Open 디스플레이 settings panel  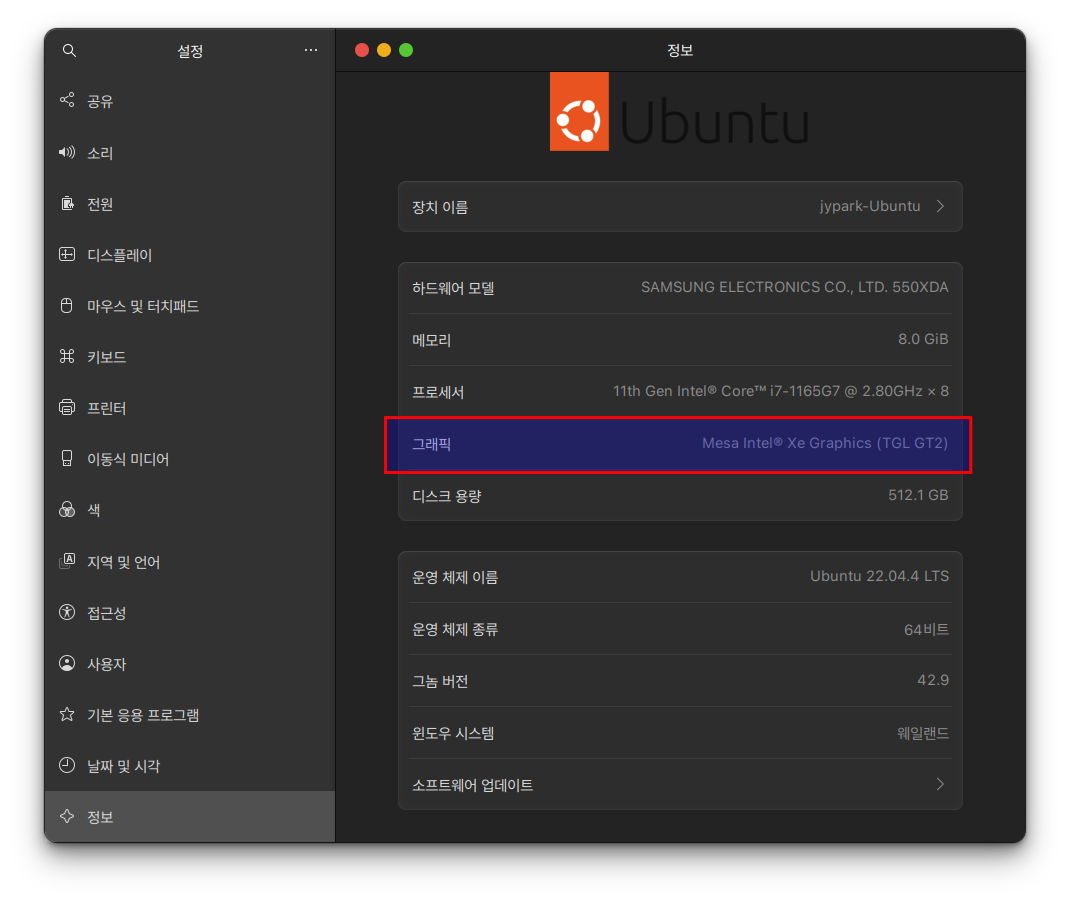coord(190,255)
